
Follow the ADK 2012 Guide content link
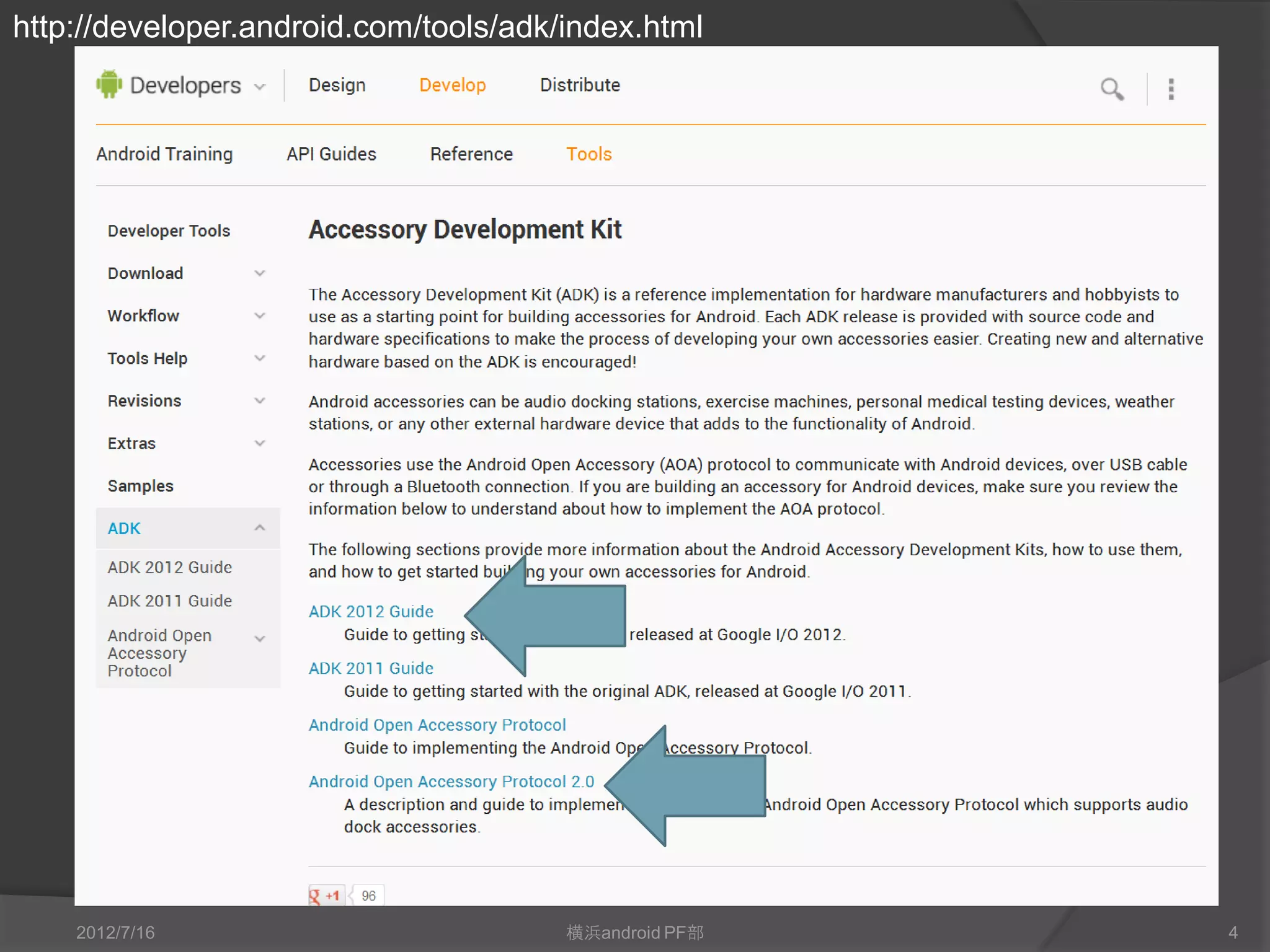coord(371,611)
